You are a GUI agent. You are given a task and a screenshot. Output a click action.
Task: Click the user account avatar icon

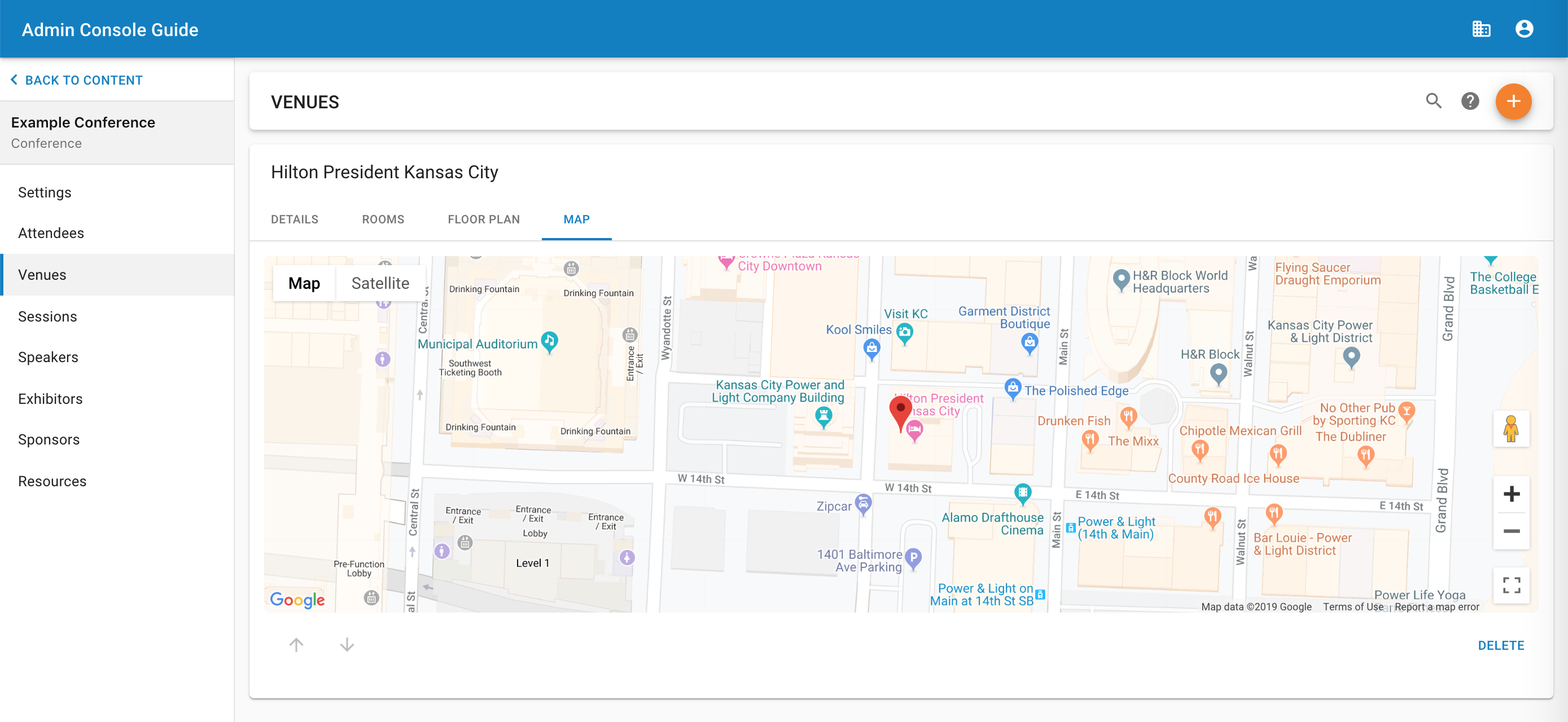(1523, 29)
